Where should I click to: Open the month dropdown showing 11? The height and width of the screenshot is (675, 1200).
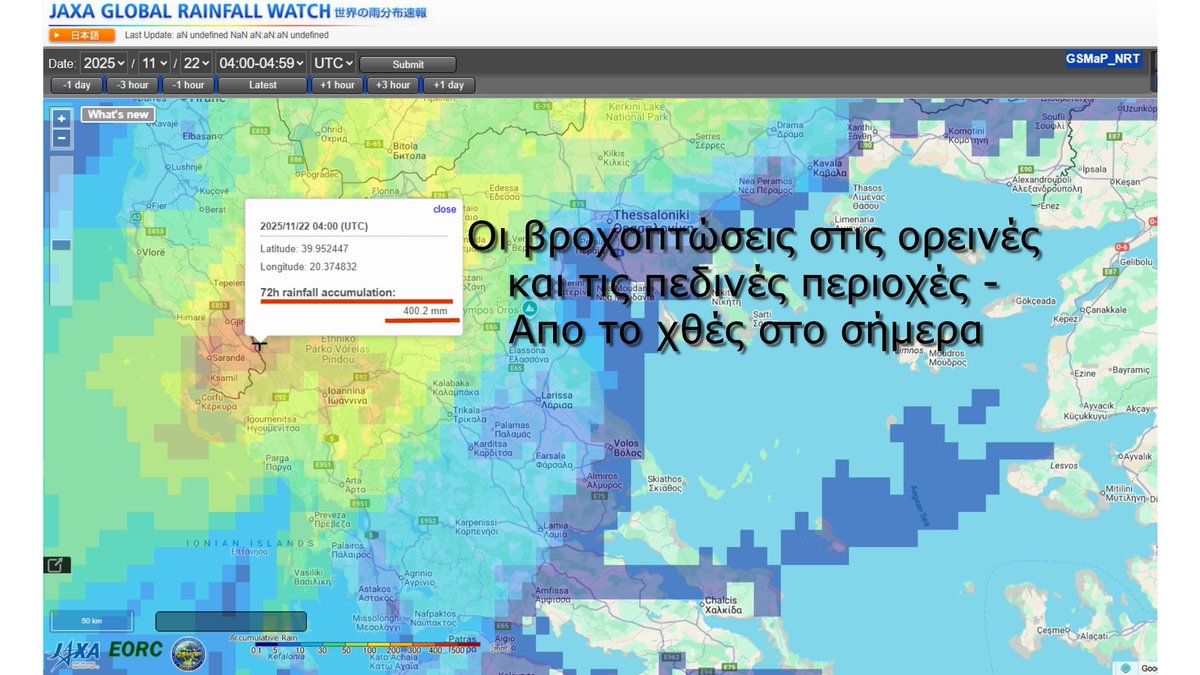click(153, 62)
